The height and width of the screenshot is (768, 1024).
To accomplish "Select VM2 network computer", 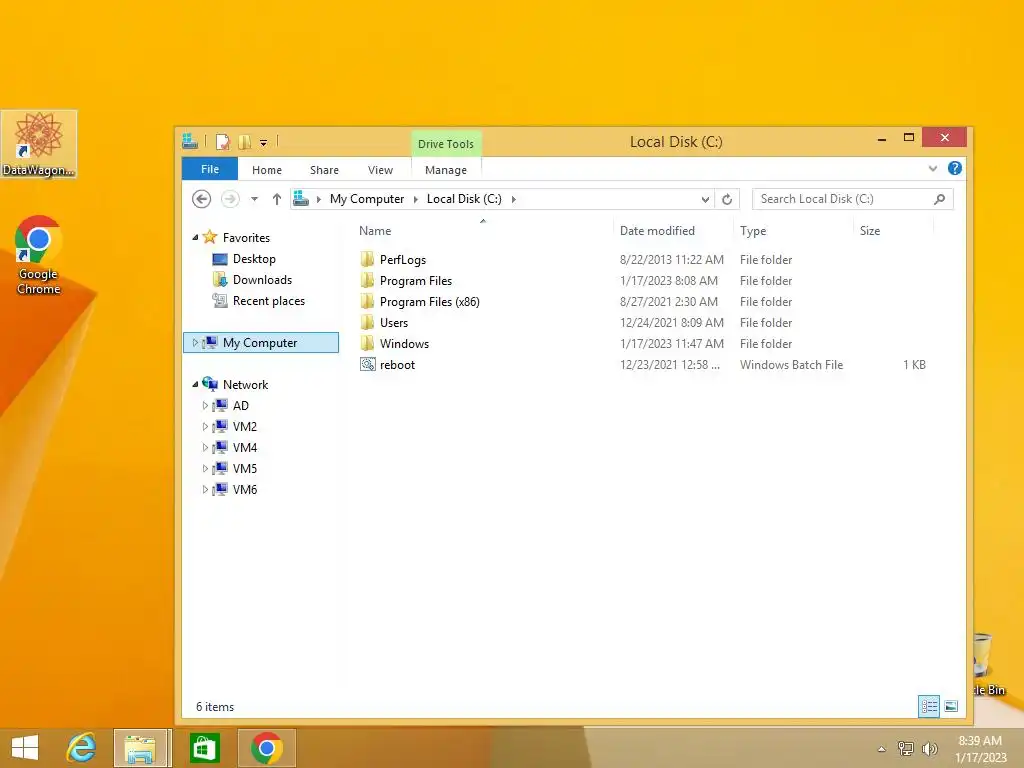I will click(245, 426).
